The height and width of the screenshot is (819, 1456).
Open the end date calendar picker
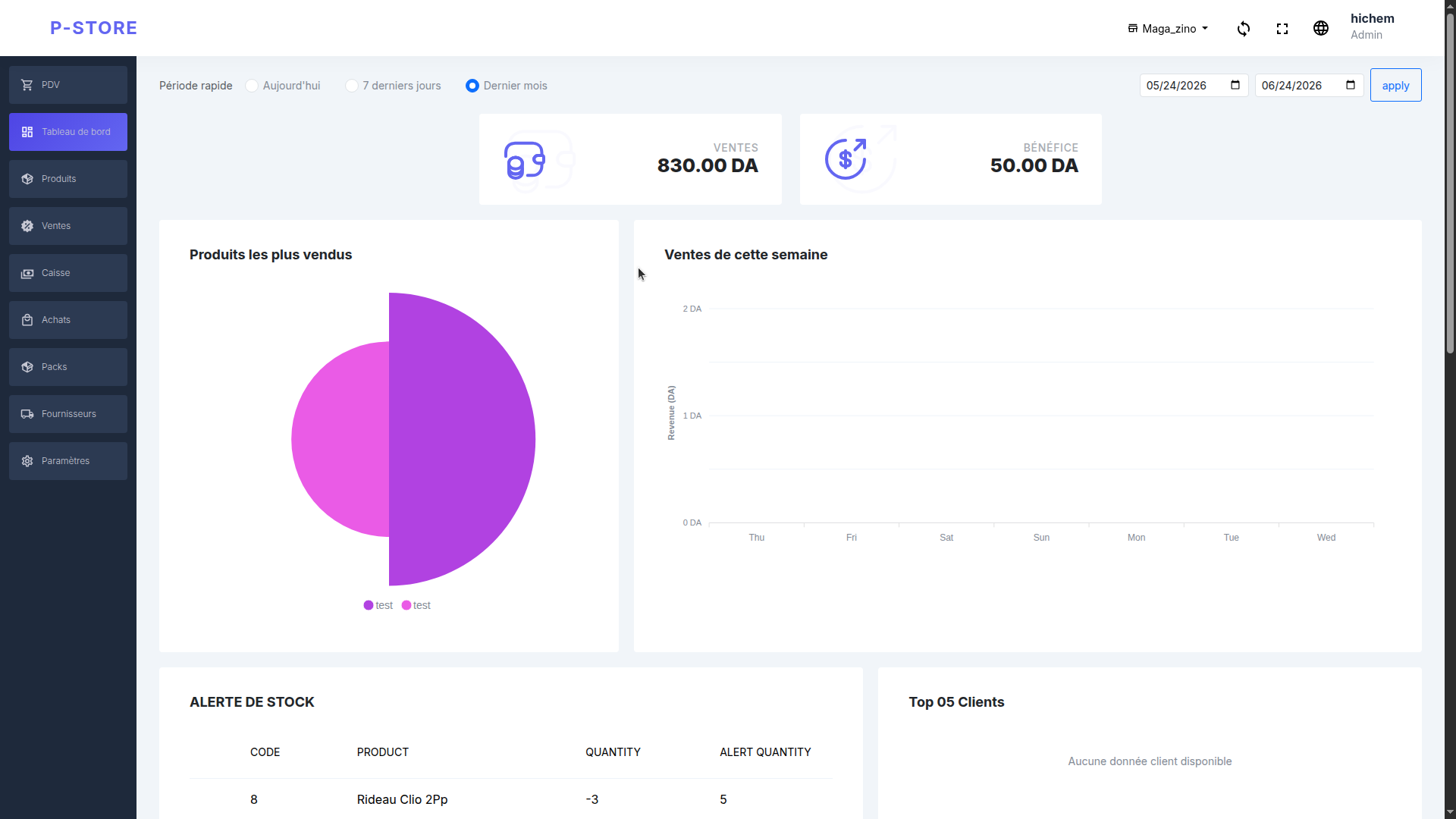pos(1351,85)
